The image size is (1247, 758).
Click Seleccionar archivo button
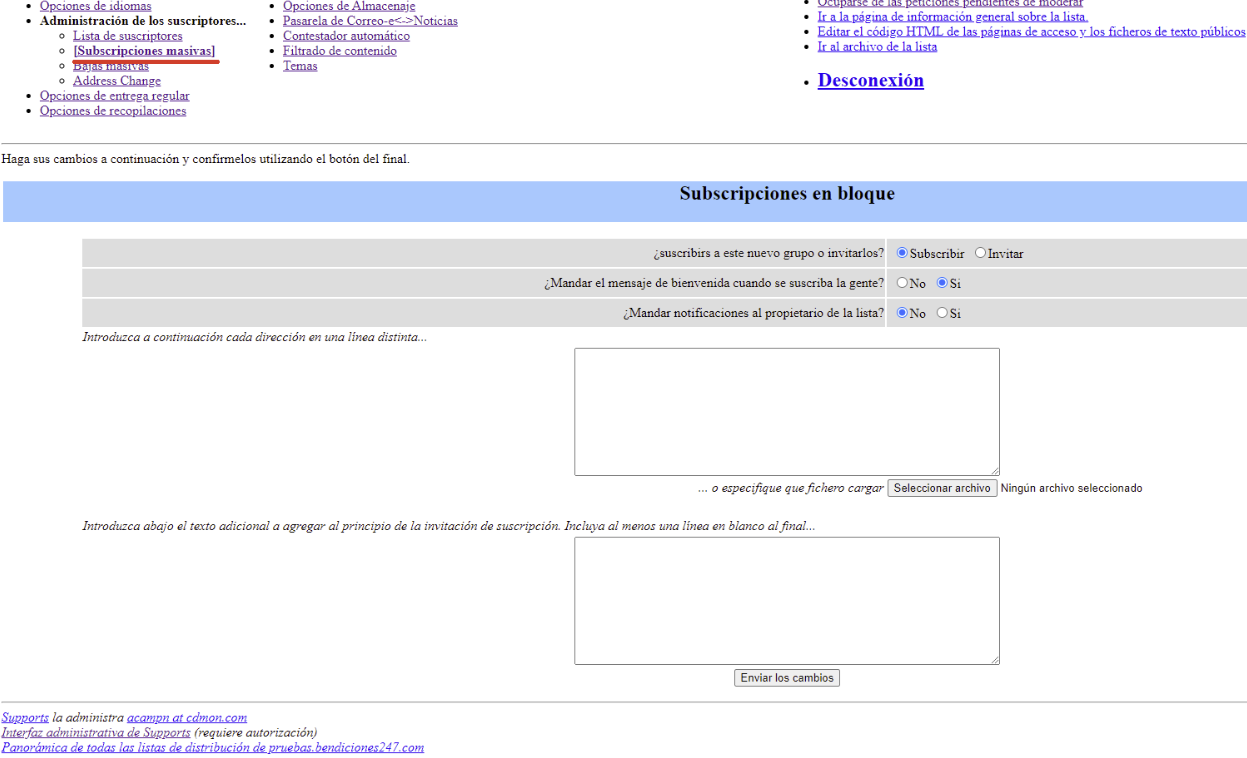click(x=942, y=488)
